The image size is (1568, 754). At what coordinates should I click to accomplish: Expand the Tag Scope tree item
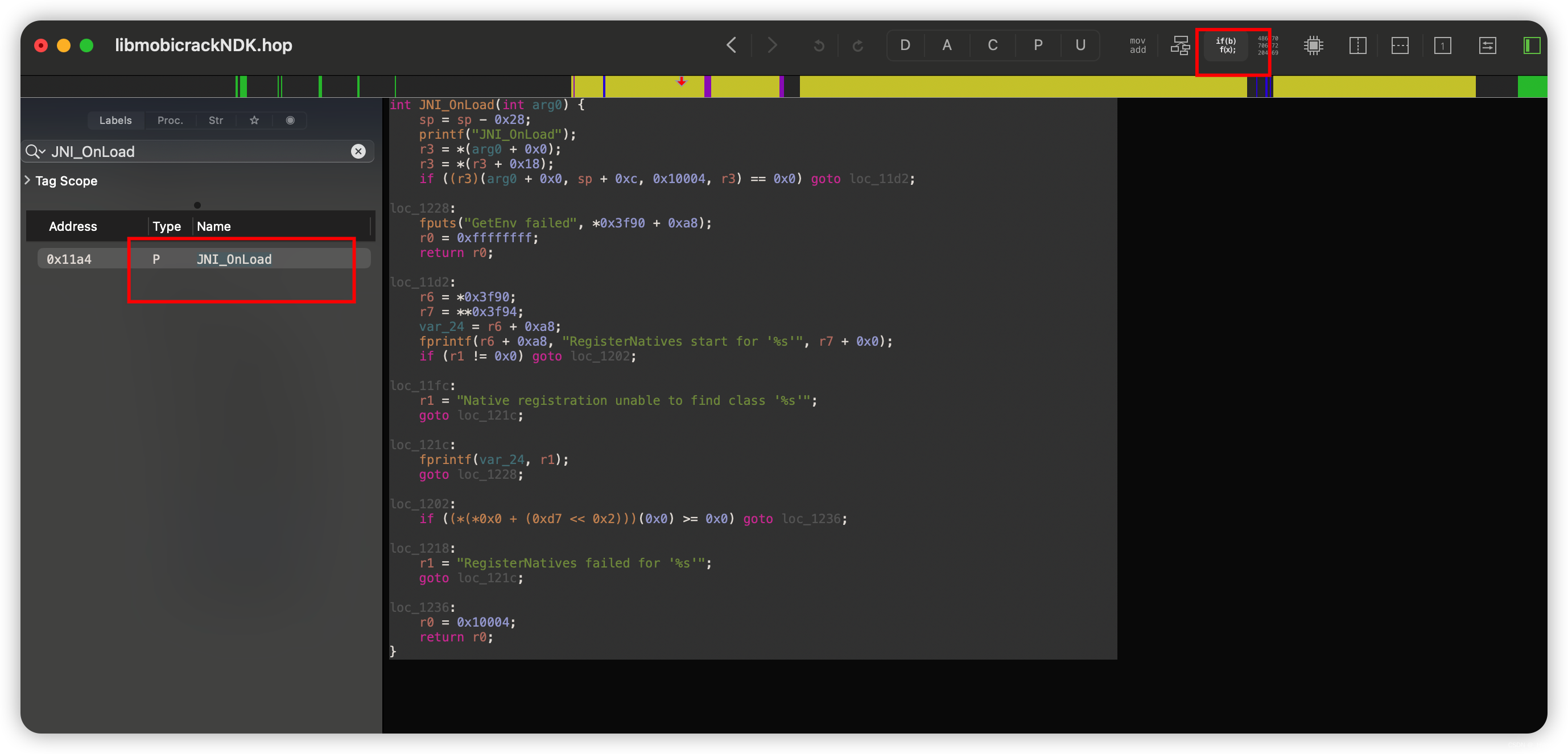pyautogui.click(x=27, y=181)
